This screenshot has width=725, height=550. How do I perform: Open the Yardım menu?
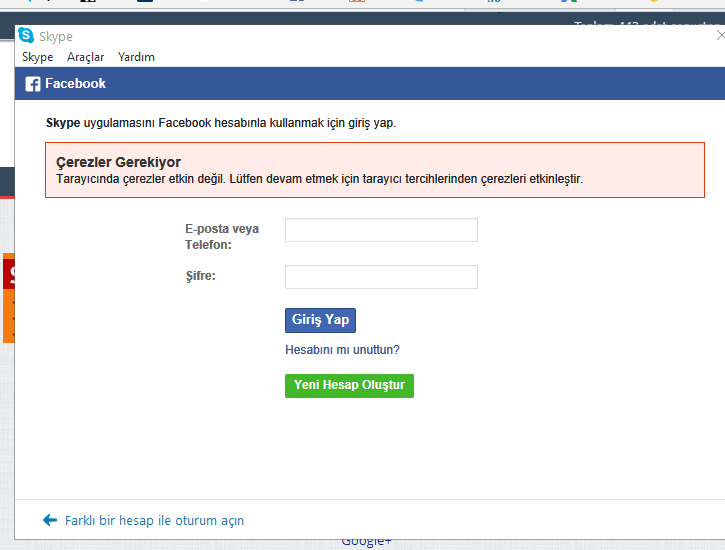point(136,57)
